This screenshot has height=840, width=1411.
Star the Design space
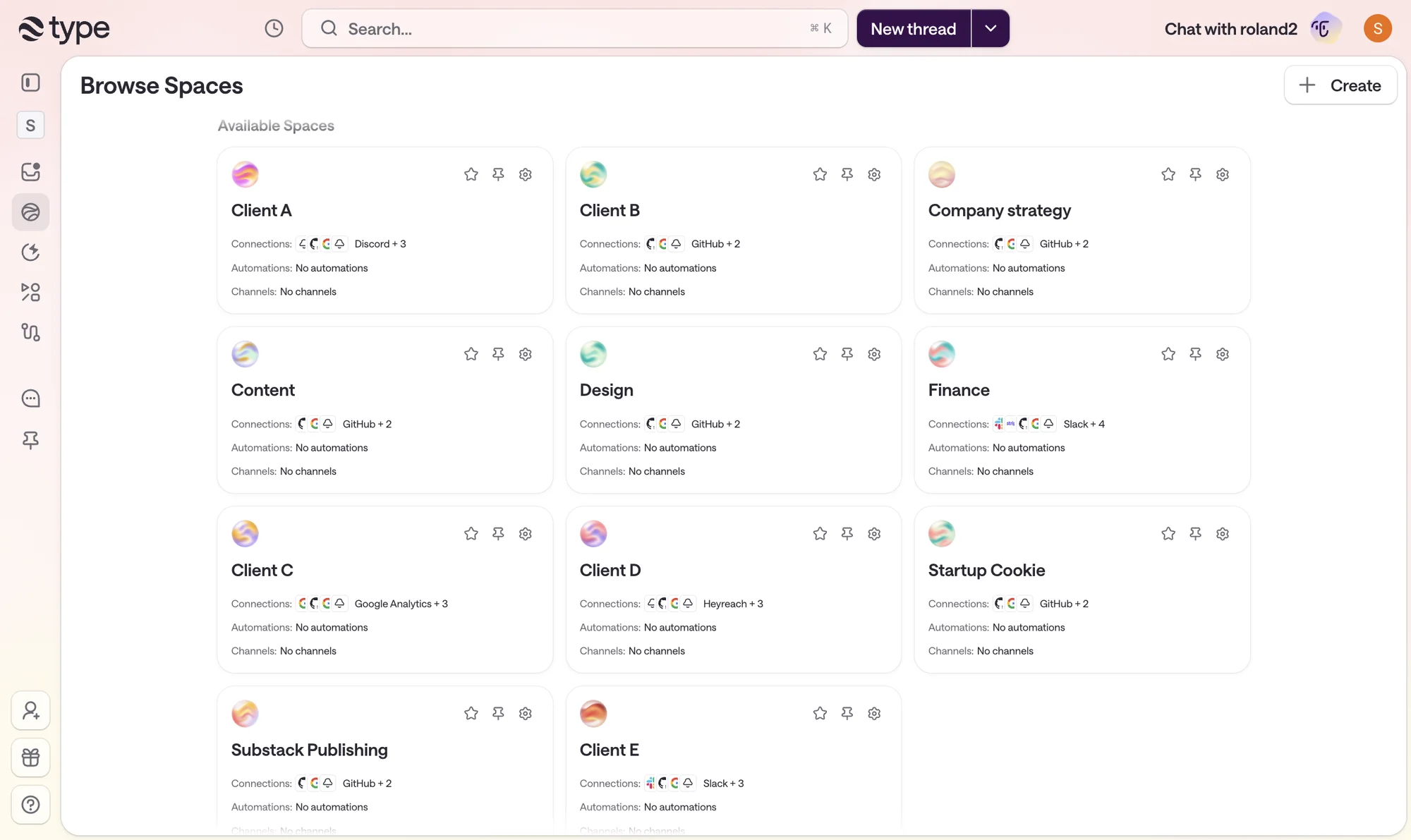coord(820,354)
